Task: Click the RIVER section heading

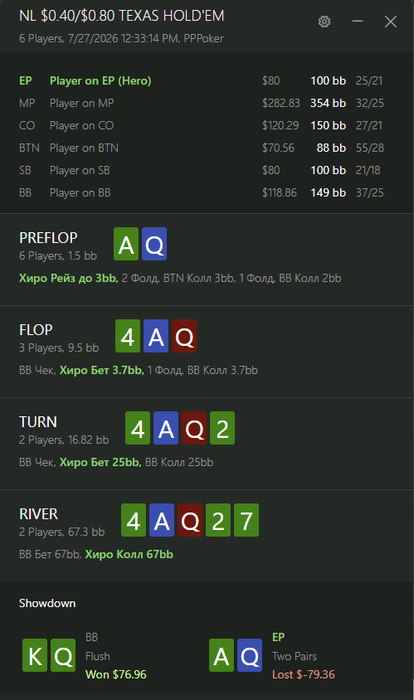Action: [38, 514]
